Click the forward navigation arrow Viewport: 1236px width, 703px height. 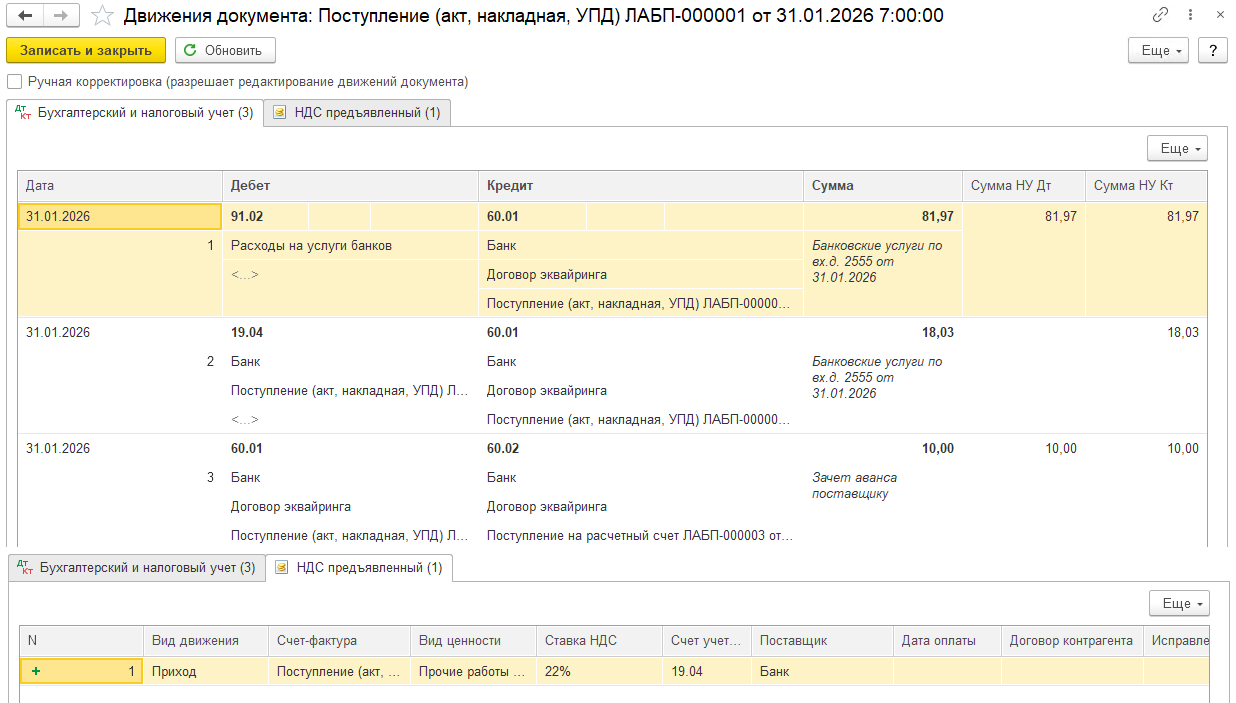click(x=60, y=16)
